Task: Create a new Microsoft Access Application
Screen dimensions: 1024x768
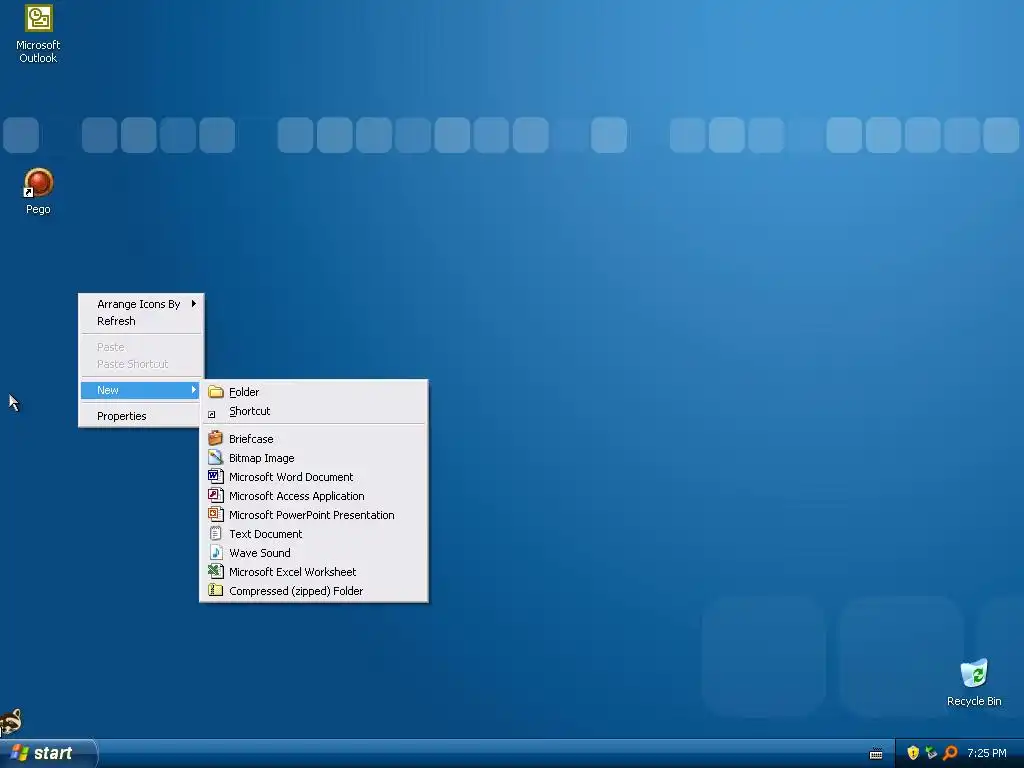Action: pyautogui.click(x=313, y=496)
